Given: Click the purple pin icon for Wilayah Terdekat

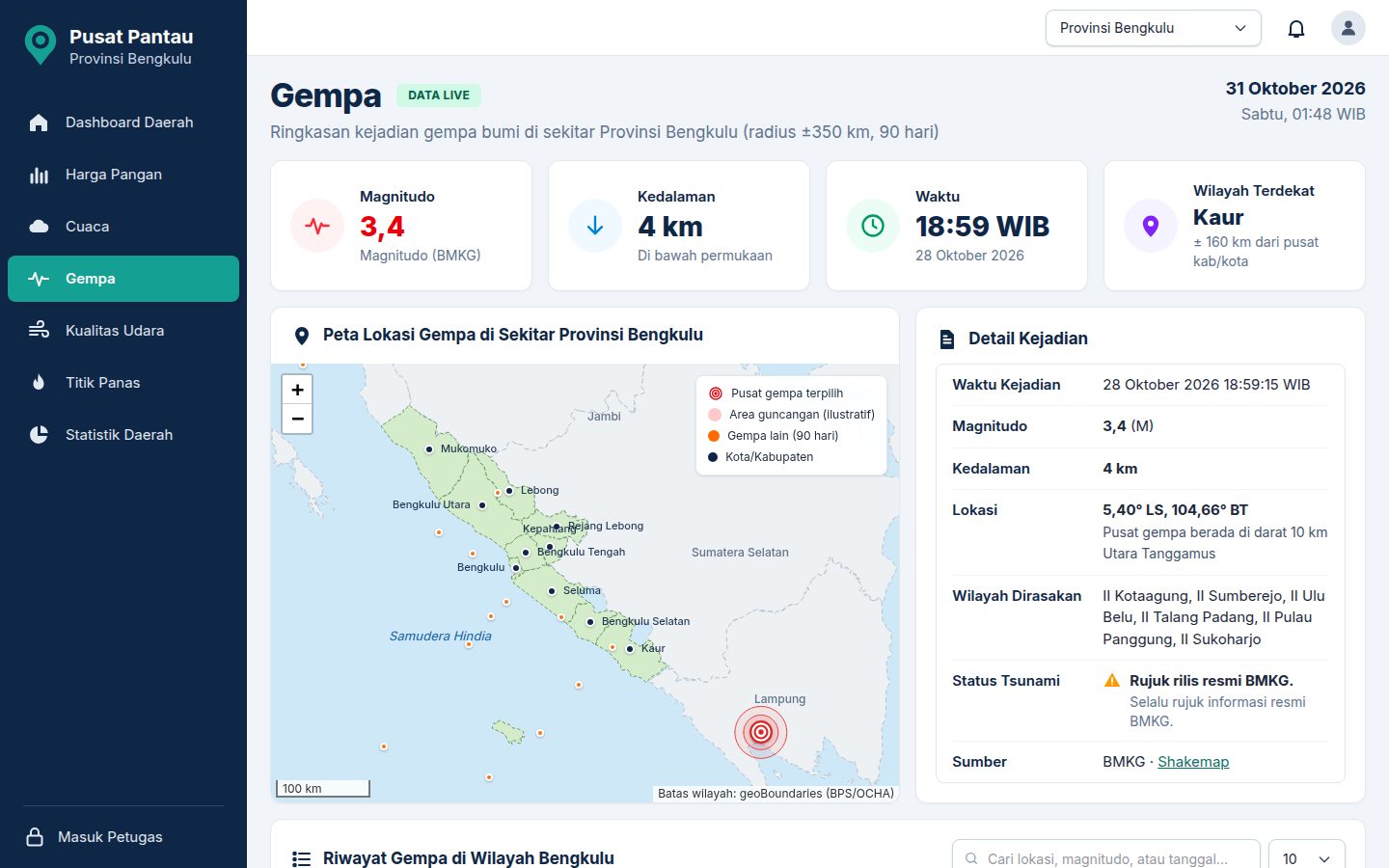Looking at the screenshot, I should pyautogui.click(x=1151, y=226).
